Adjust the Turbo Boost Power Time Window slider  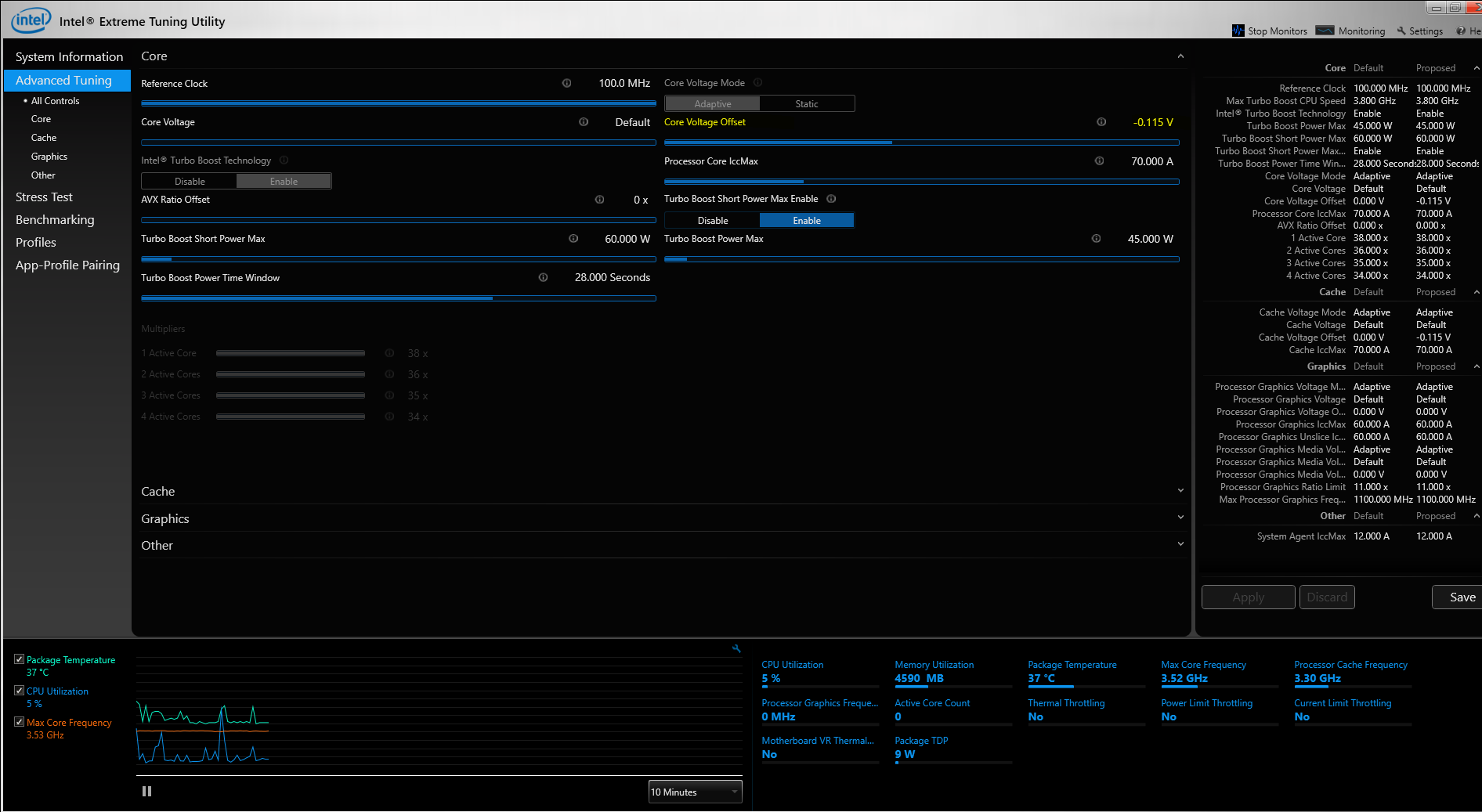pyautogui.click(x=398, y=298)
